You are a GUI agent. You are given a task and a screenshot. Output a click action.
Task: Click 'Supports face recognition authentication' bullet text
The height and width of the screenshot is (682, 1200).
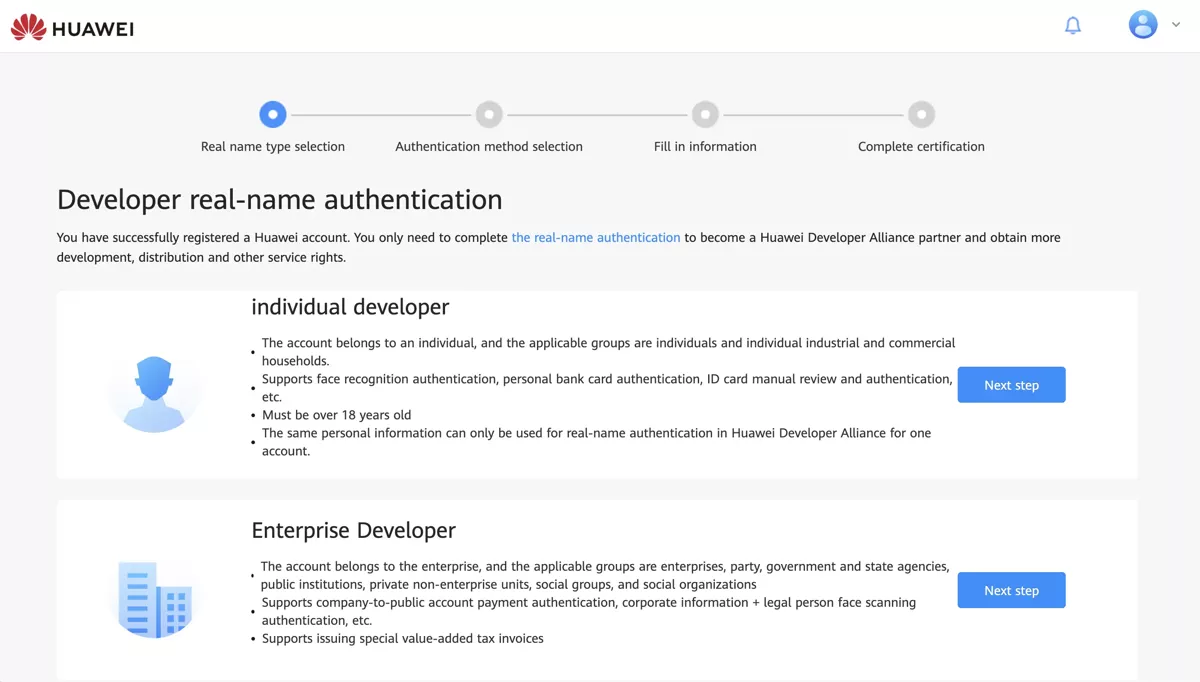pyautogui.click(x=607, y=388)
